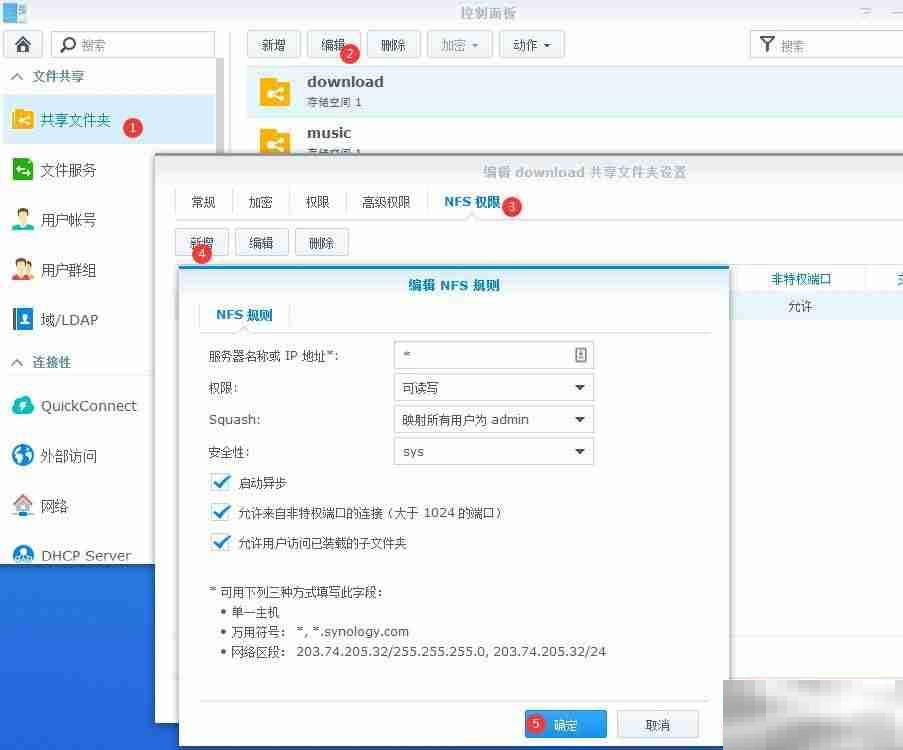Click 编辑 in NFS permissions dialog
Screen dimensions: 903x750
click(x=261, y=243)
